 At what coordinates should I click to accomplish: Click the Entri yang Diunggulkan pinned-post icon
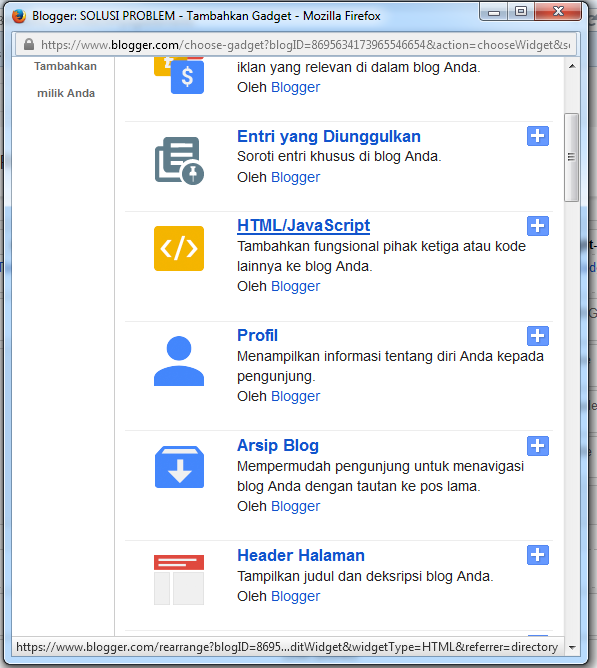pyautogui.click(x=179, y=161)
